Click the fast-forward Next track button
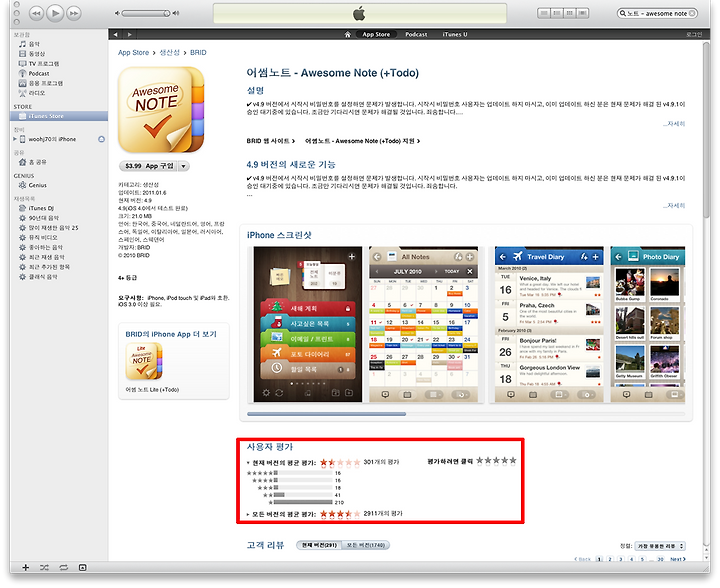Screen dimensions: 720x588 pos(73,13)
